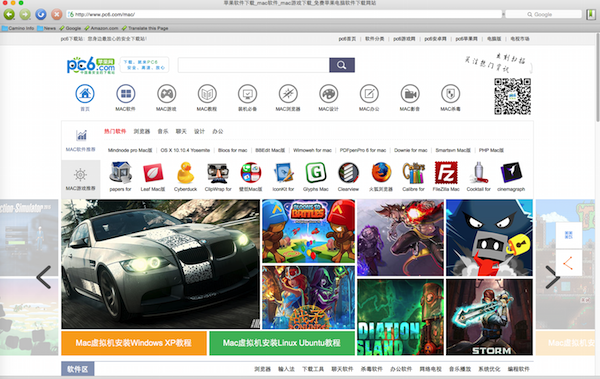Open the 首页 home icon in site navigation

coord(85,94)
